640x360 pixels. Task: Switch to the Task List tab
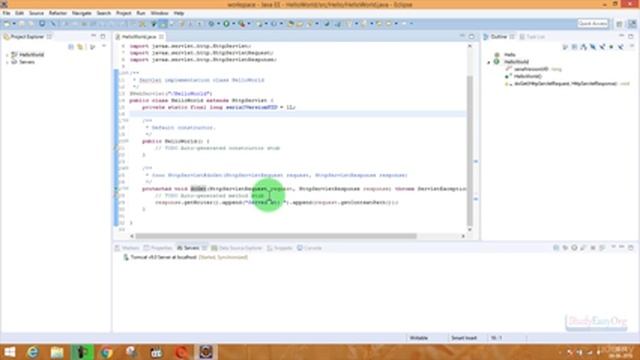click(532, 37)
